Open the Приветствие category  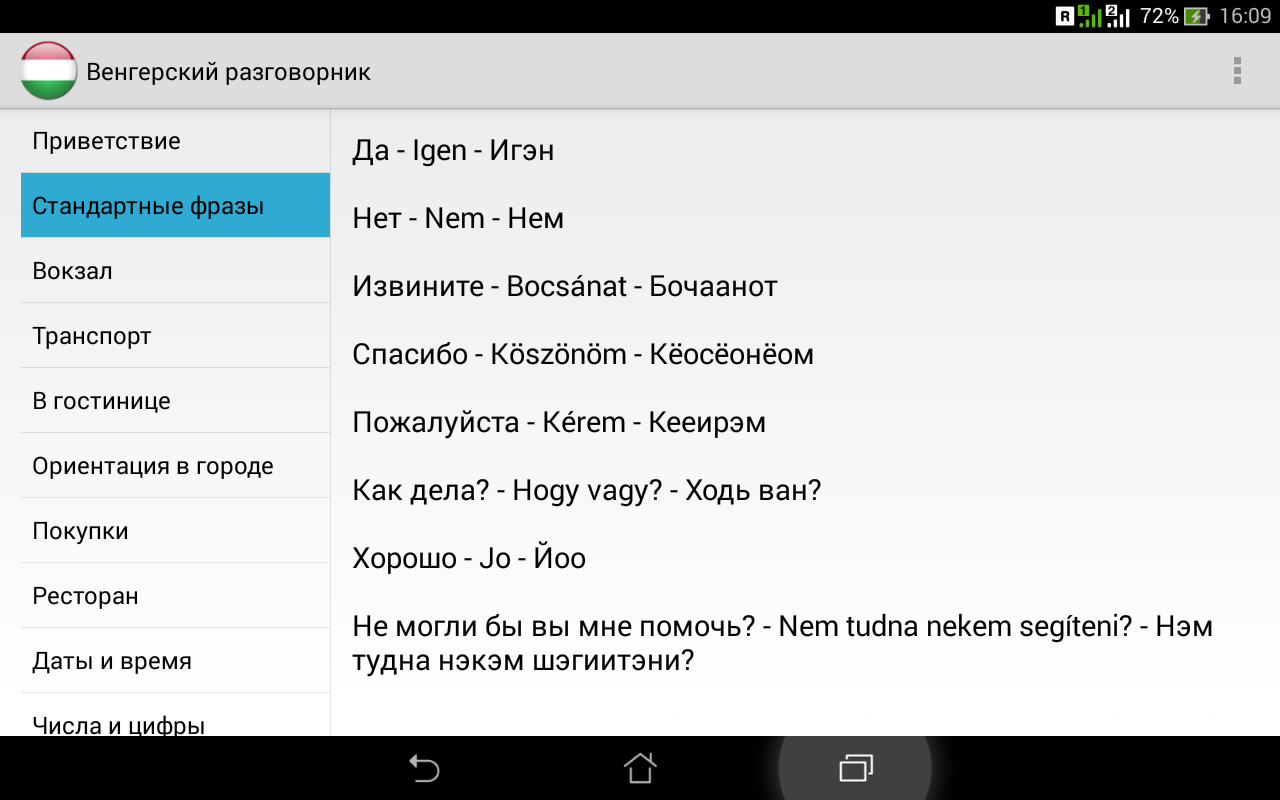[x=175, y=141]
